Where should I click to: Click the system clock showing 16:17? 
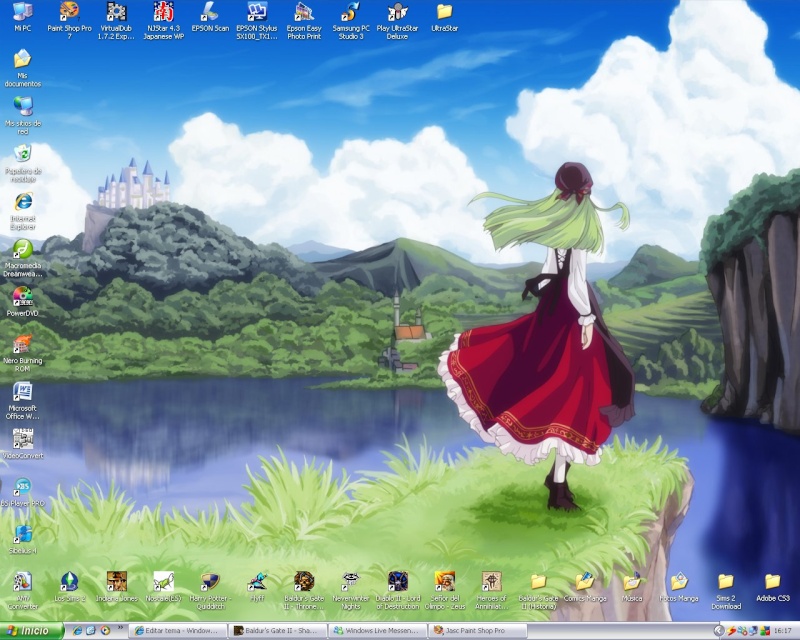coord(783,631)
